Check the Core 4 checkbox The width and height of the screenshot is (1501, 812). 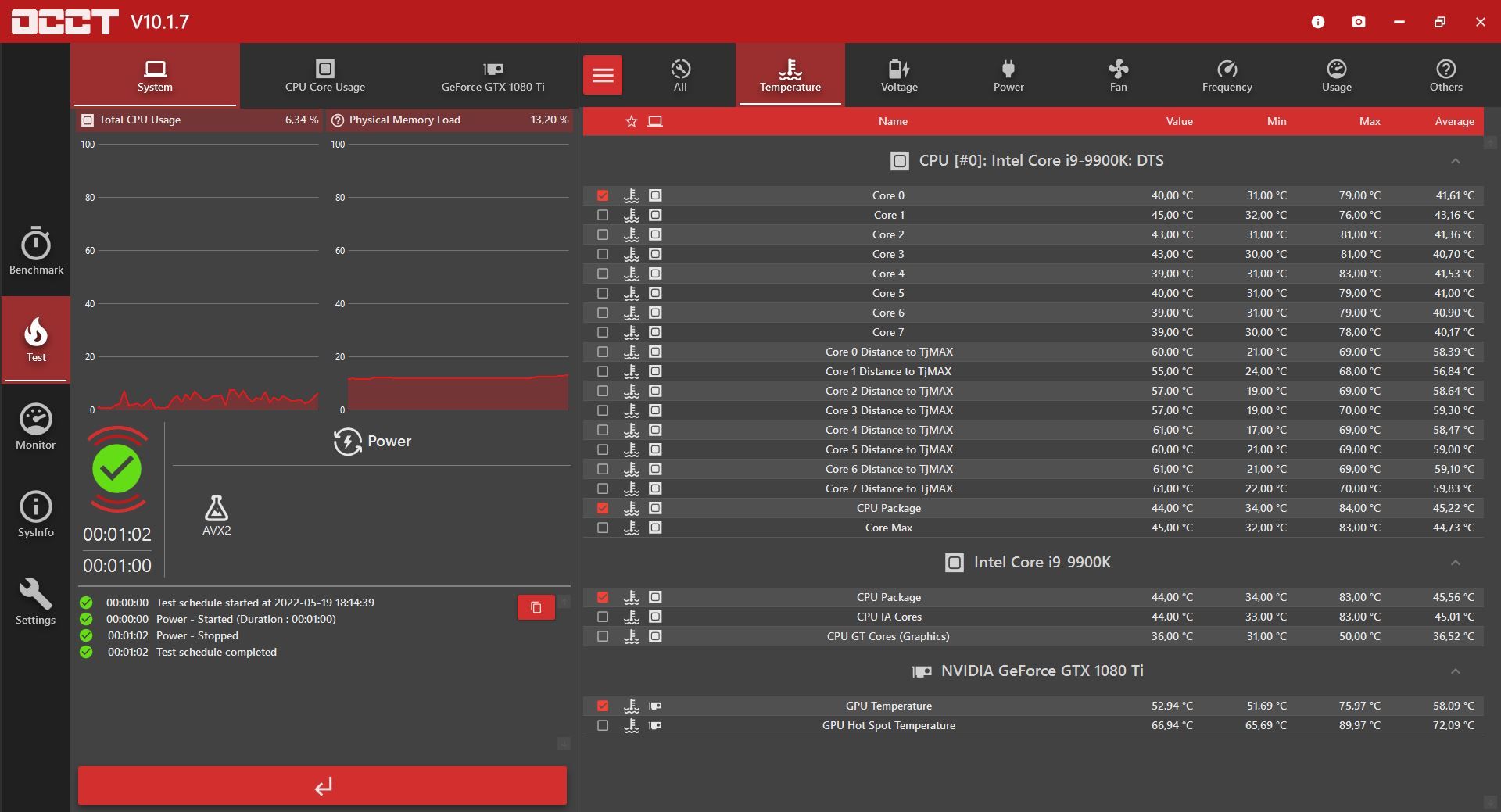[603, 274]
